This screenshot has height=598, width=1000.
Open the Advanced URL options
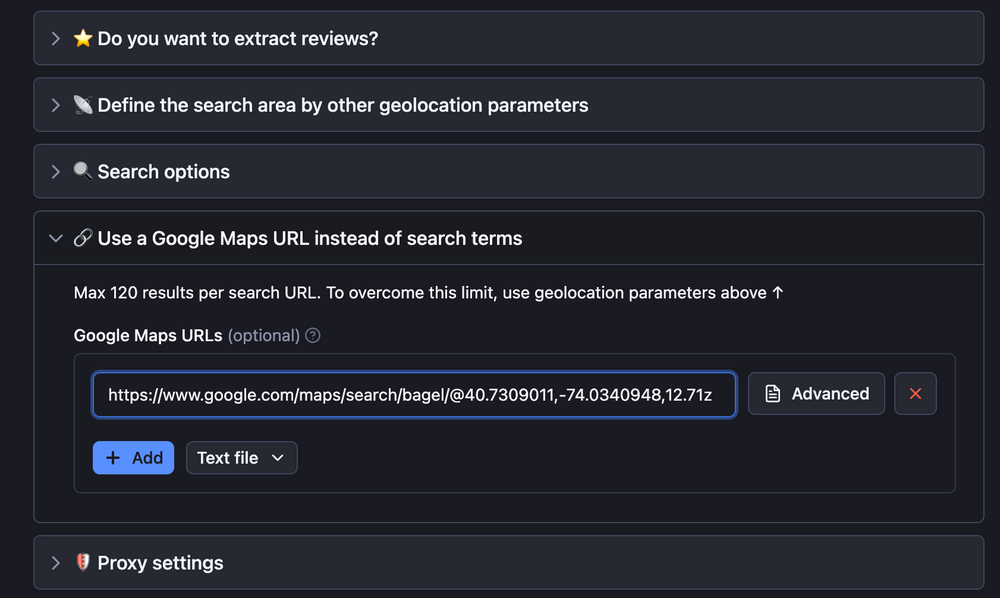click(816, 393)
